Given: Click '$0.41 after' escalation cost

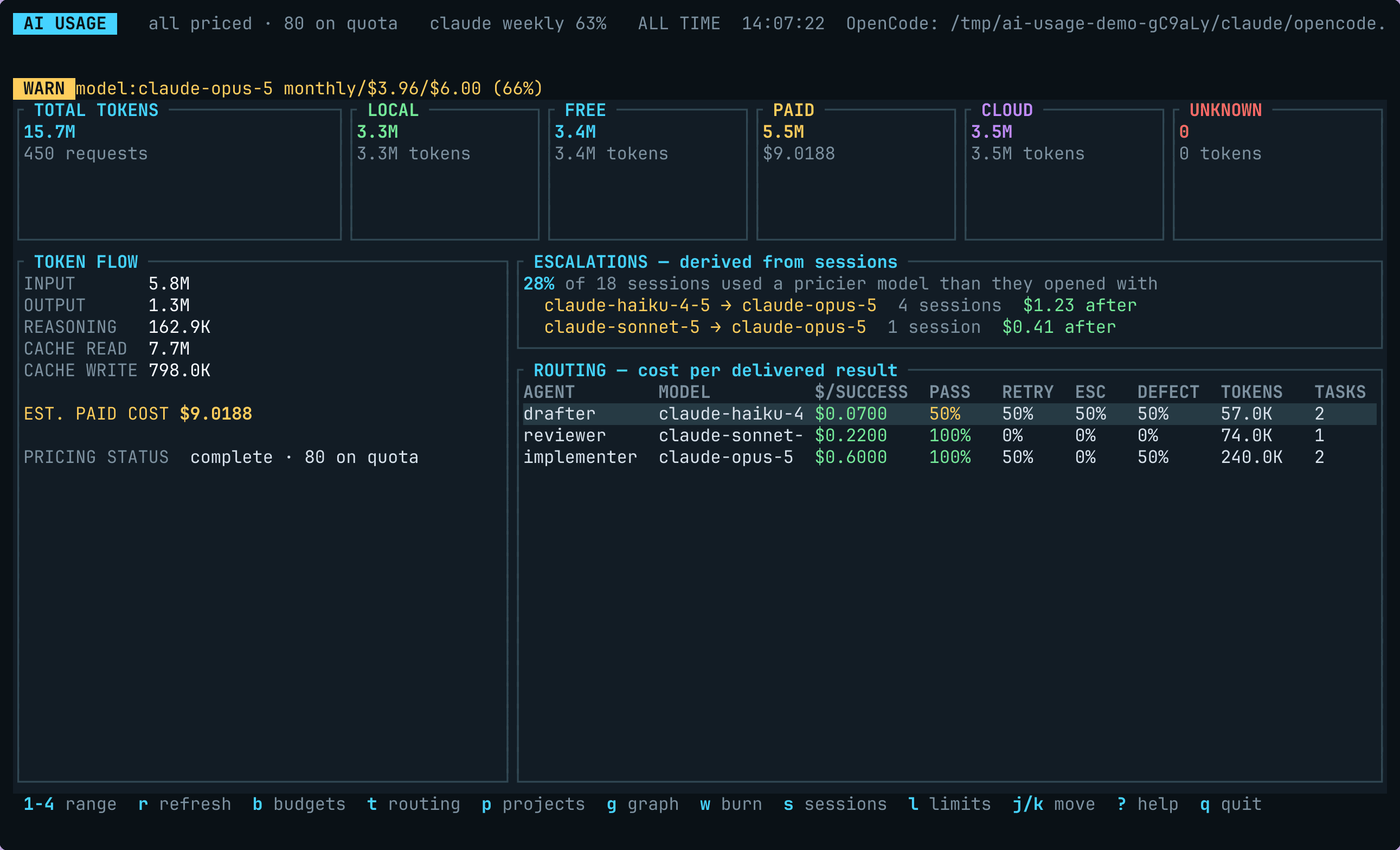Looking at the screenshot, I should (1059, 327).
